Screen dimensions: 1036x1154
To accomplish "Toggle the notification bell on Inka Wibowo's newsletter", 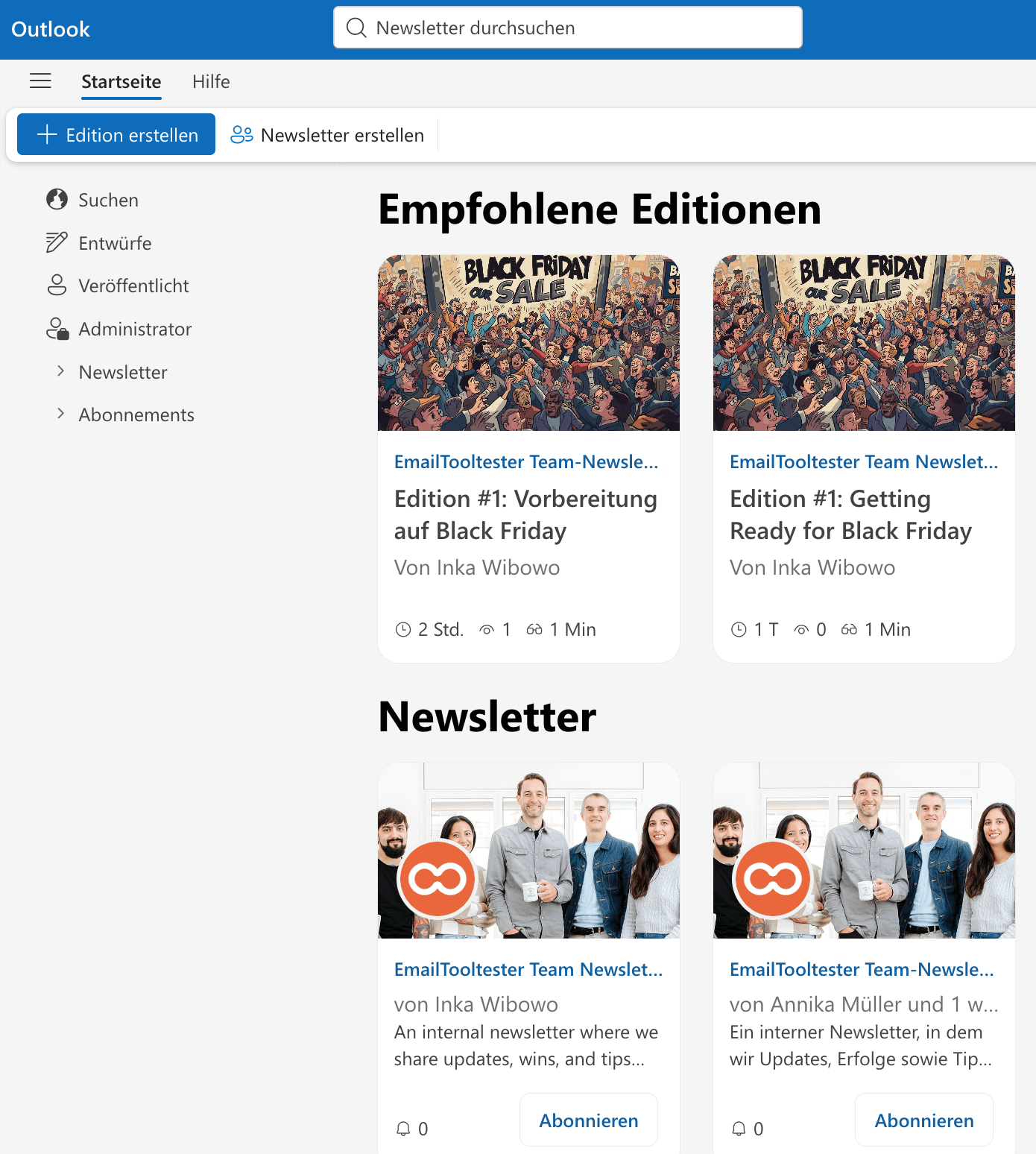I will coord(405,1128).
